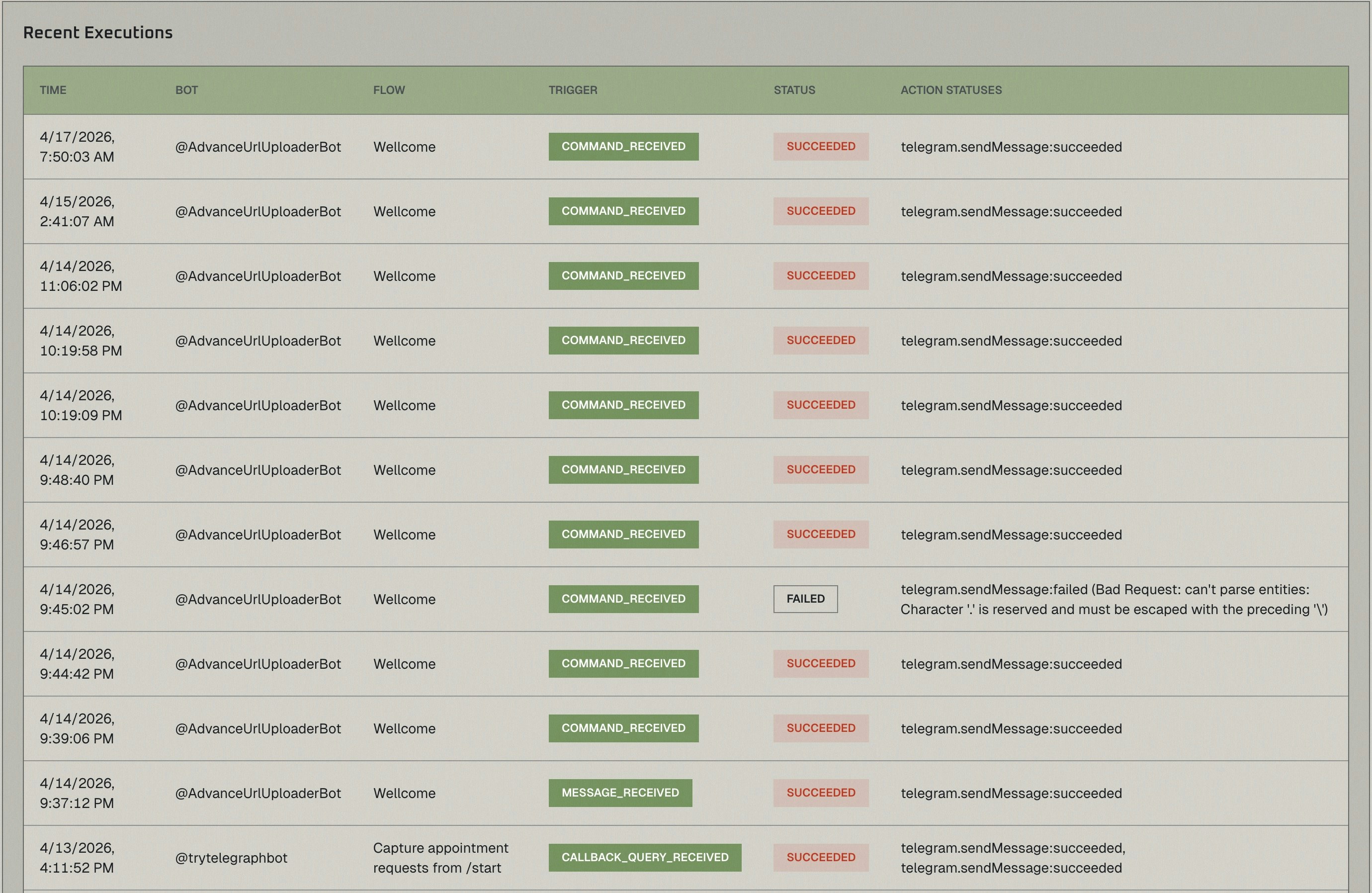Viewport: 1372px width, 893px height.
Task: Click the BOT column header
Action: (x=186, y=90)
